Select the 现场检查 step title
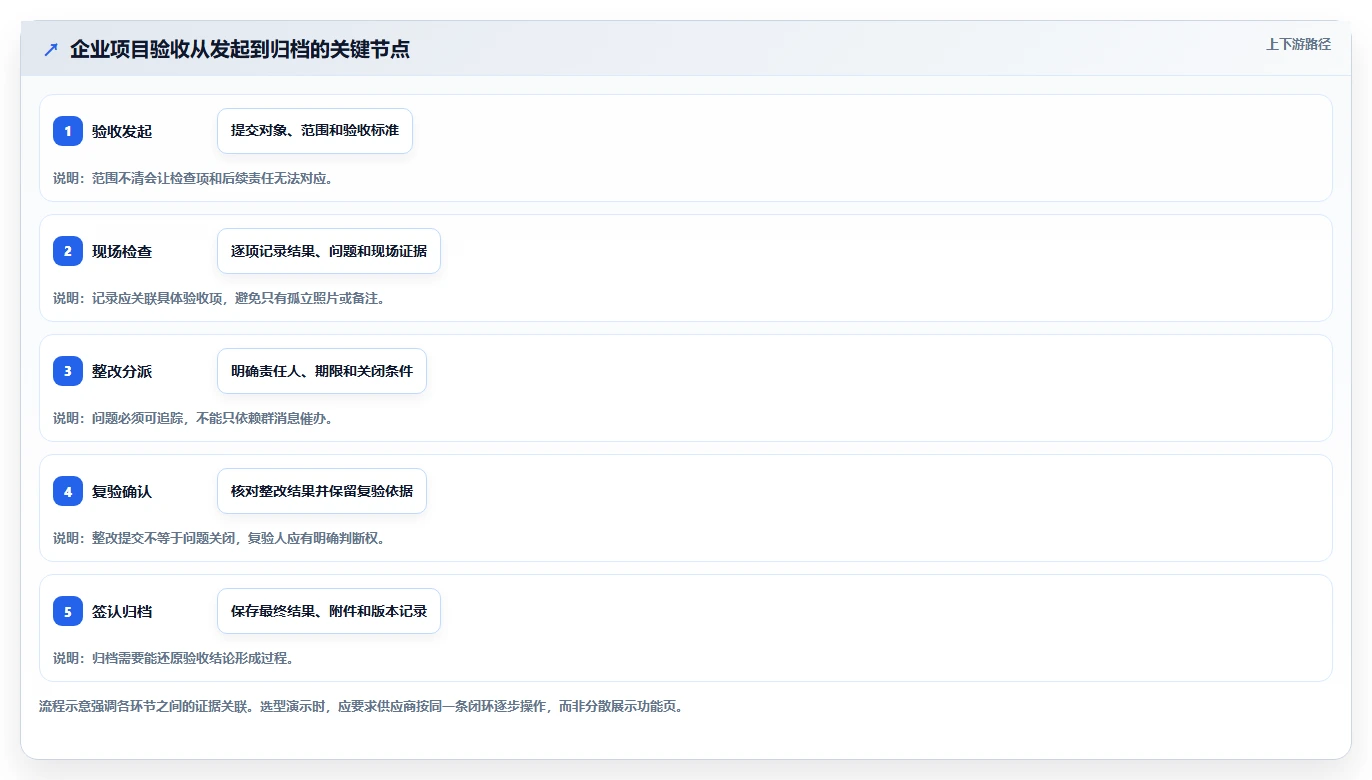The width and height of the screenshot is (1372, 780). [122, 251]
